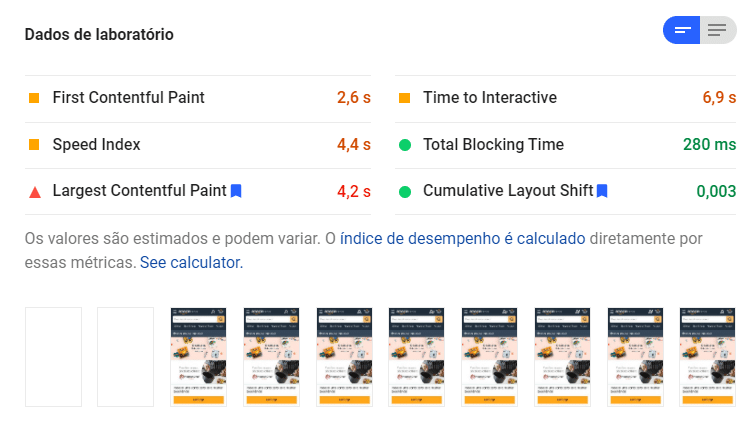Select the last filmstrip screenshot thumbnail

tap(707, 357)
